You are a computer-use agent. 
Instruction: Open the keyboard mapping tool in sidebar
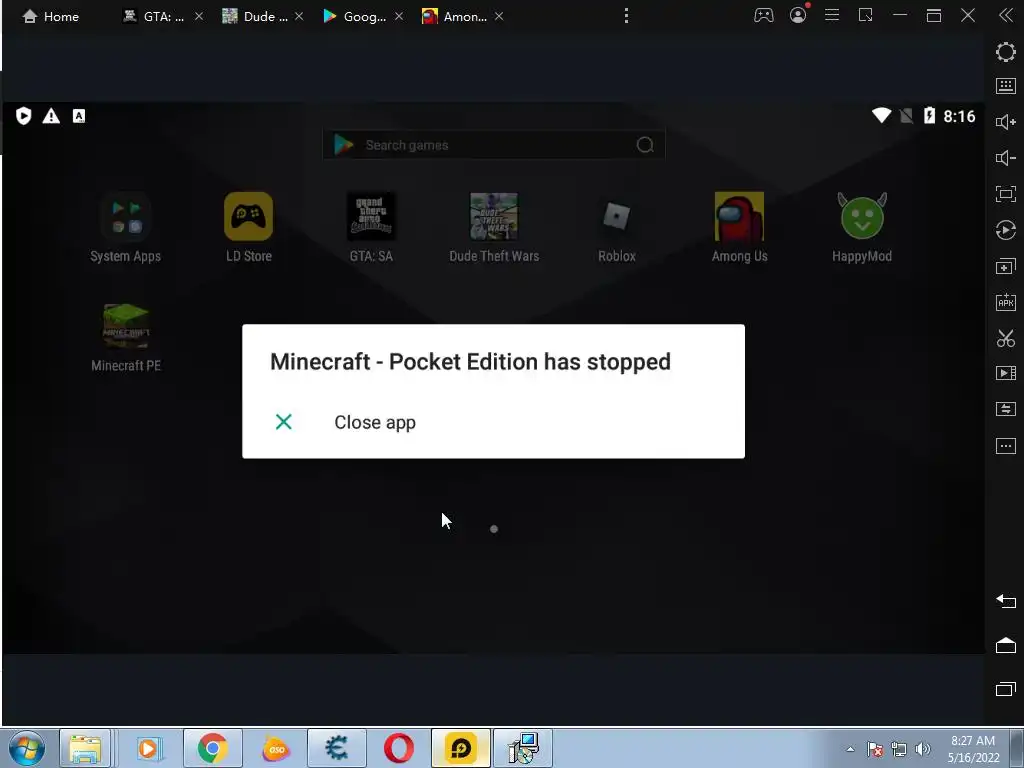(x=1006, y=86)
